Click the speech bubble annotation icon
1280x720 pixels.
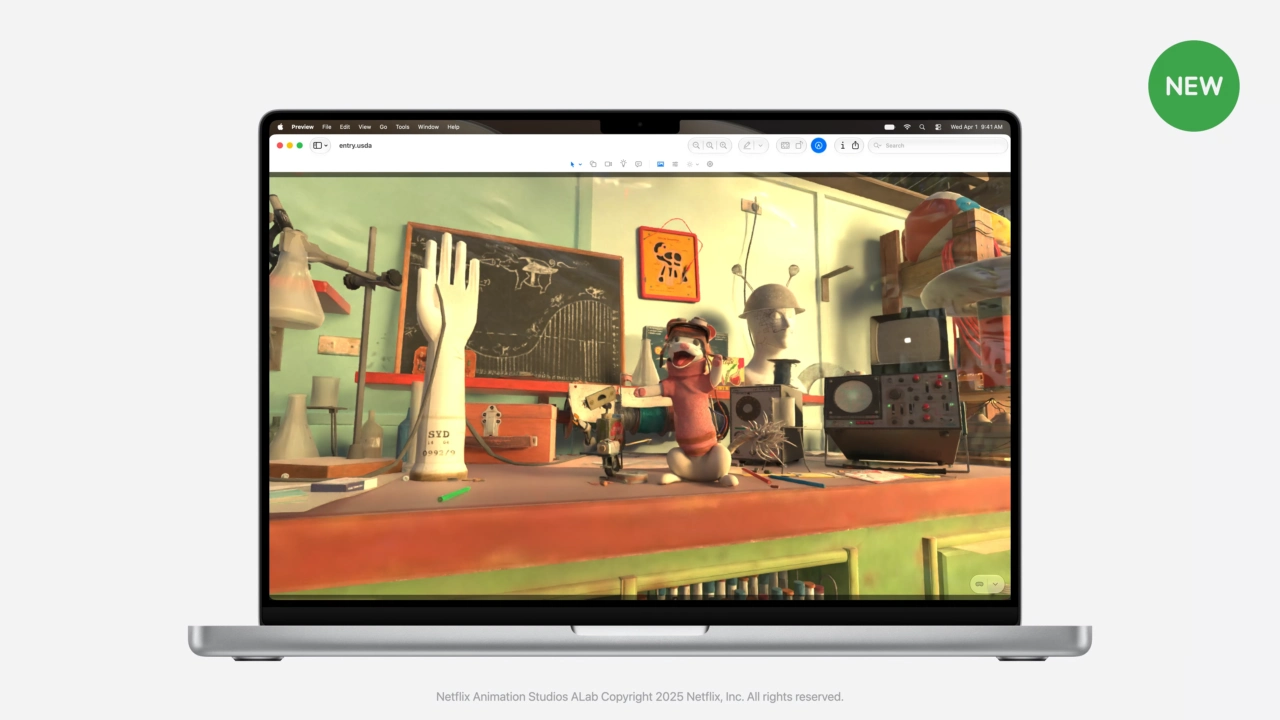click(638, 164)
